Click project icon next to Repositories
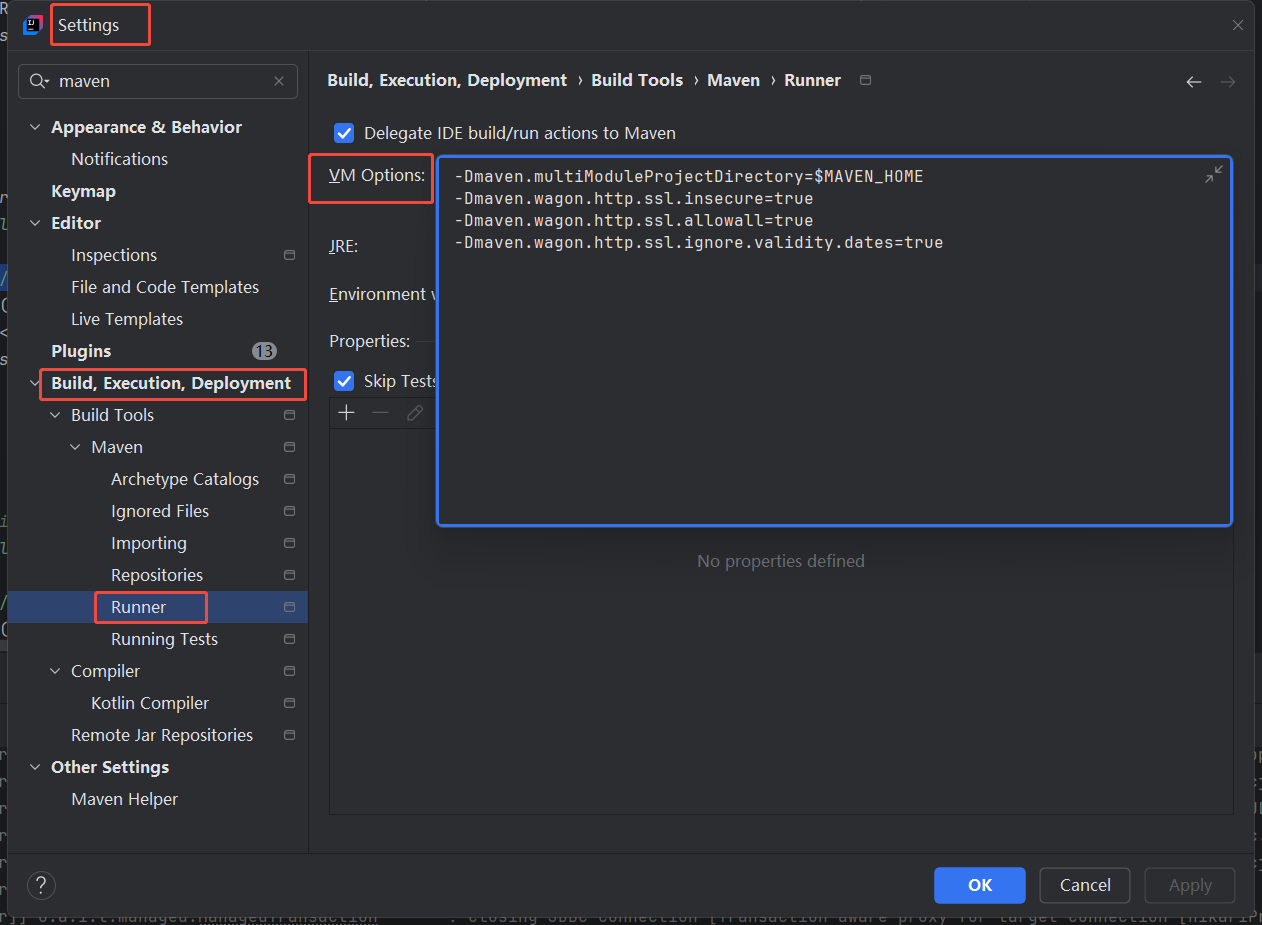 tap(290, 575)
